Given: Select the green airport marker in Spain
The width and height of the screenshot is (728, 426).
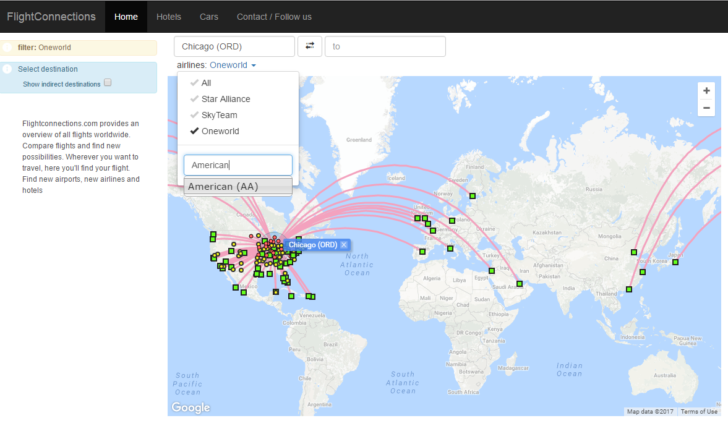Looking at the screenshot, I should (422, 252).
